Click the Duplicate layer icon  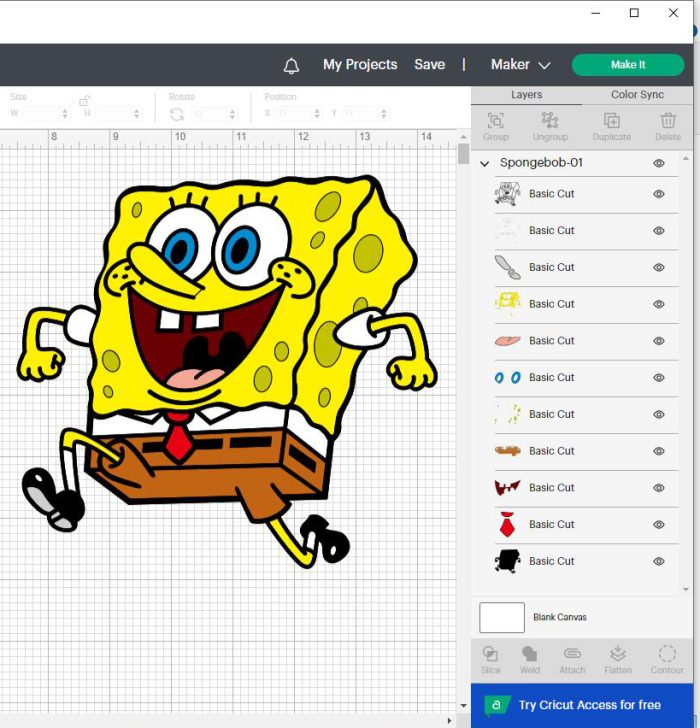click(611, 121)
